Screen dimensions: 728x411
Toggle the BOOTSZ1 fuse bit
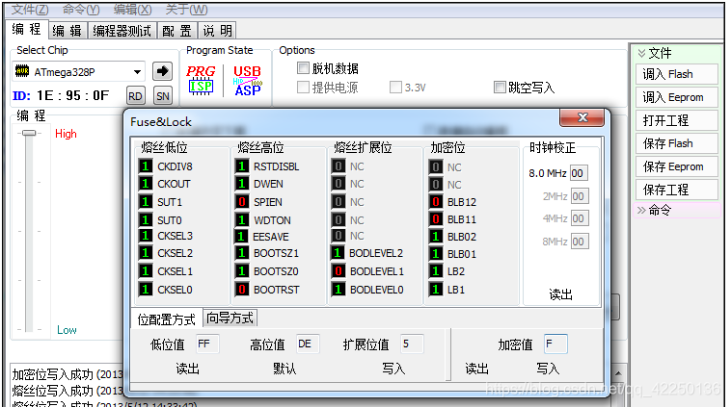tap(241, 253)
